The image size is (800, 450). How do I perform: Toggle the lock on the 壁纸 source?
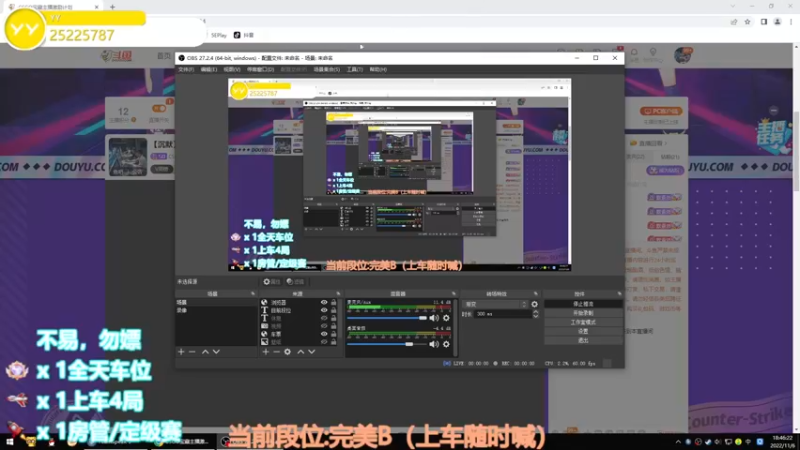(334, 342)
